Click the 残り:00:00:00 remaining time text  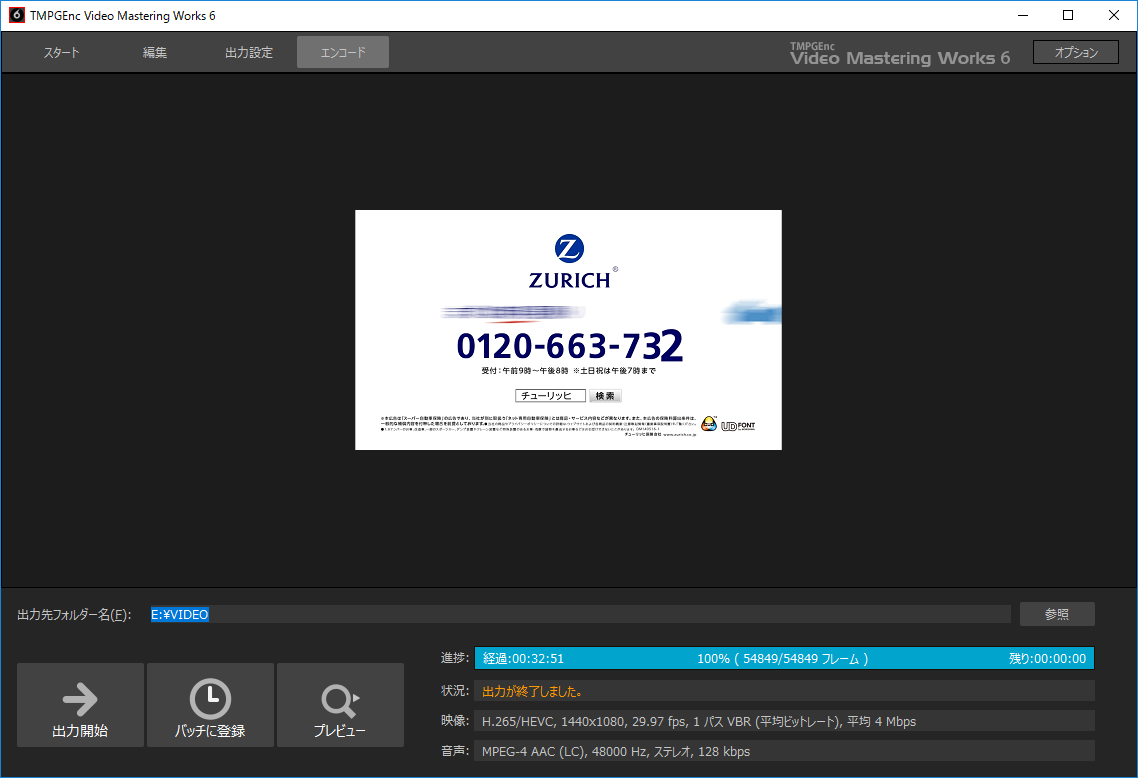(1047, 658)
